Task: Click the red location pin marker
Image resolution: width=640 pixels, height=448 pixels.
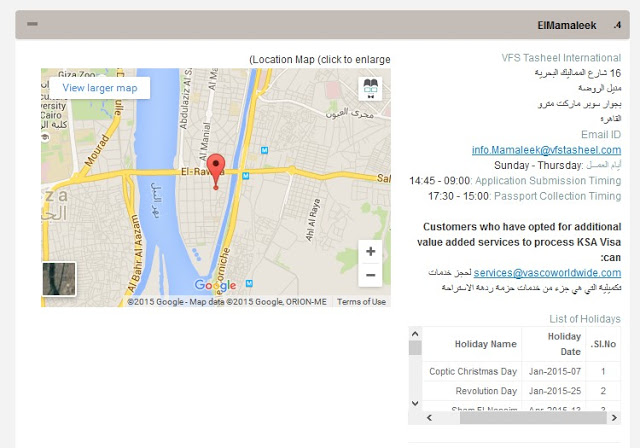Action: click(216, 171)
